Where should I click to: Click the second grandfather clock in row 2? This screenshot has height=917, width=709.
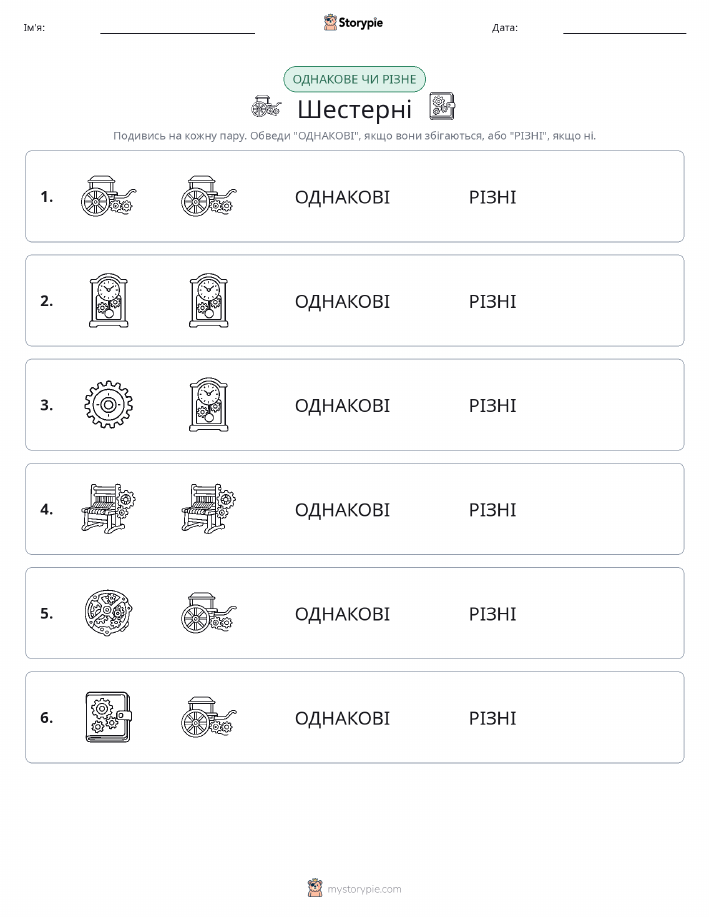tap(209, 301)
